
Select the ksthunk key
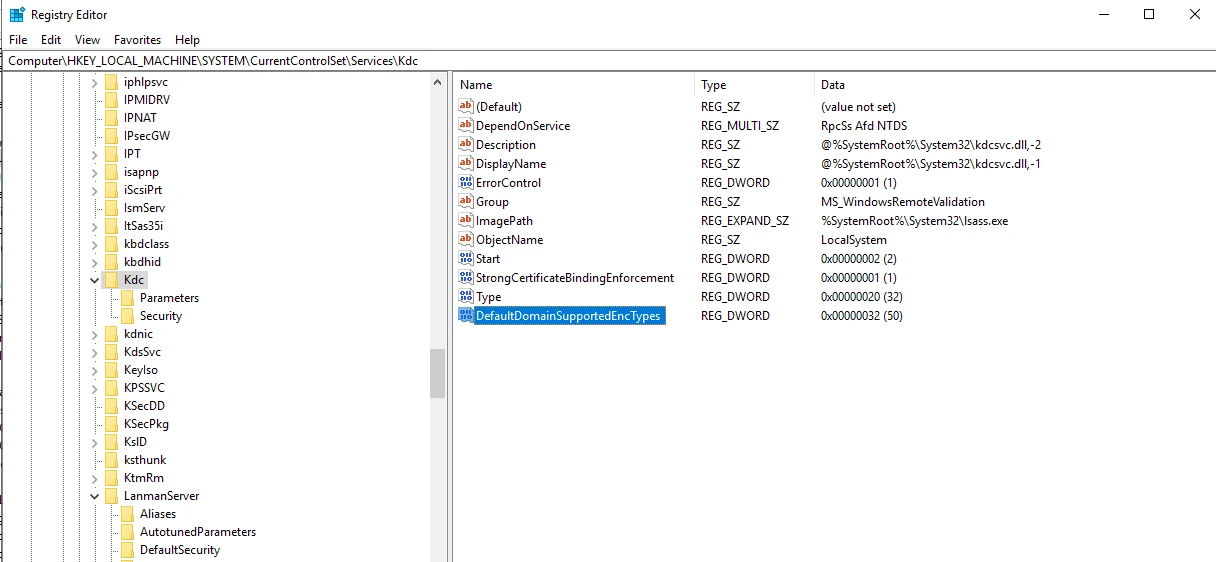(145, 460)
